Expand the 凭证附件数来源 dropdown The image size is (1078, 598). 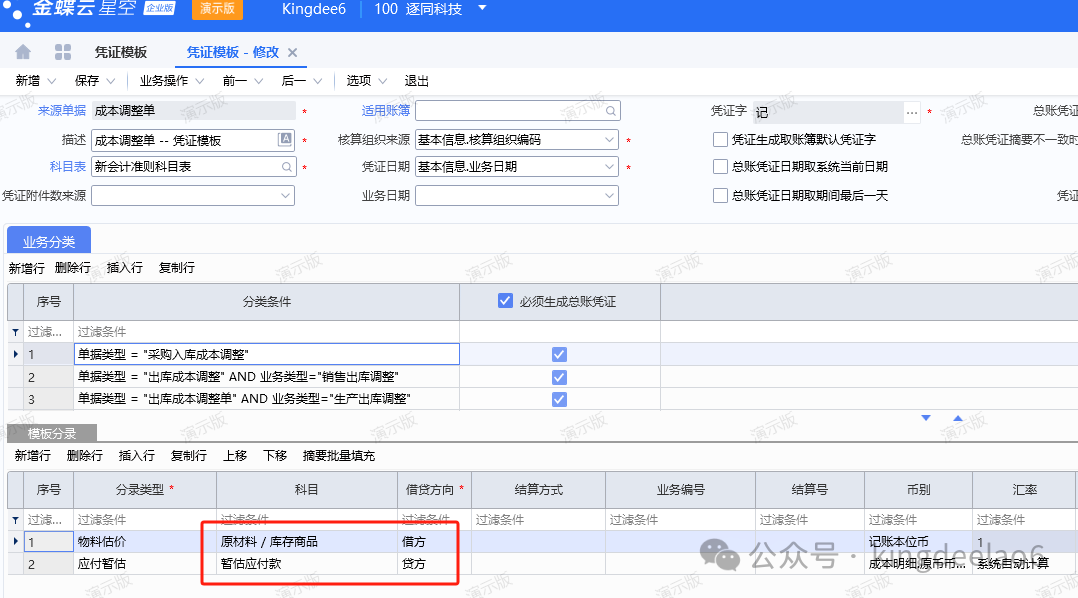[x=286, y=196]
